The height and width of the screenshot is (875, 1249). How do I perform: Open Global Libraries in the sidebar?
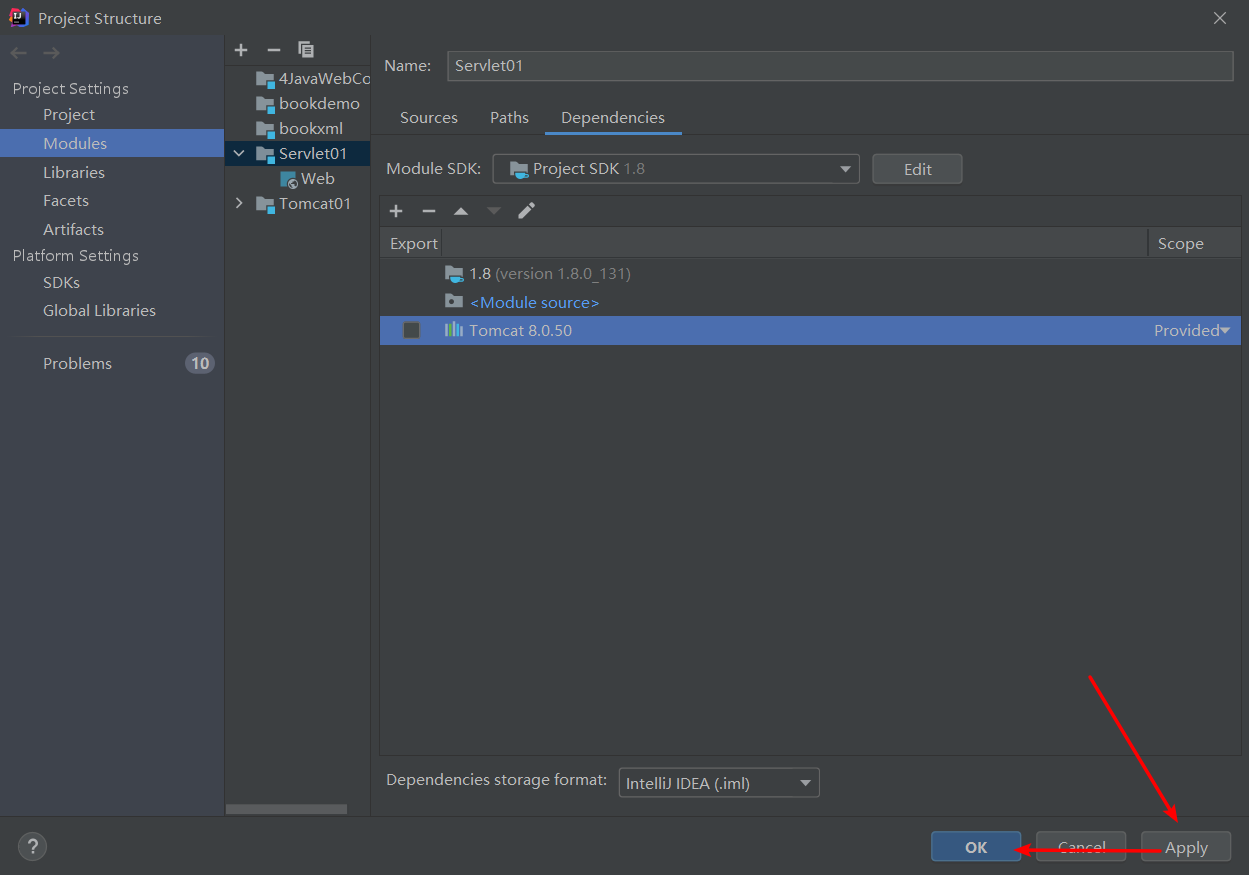pyautogui.click(x=99, y=311)
